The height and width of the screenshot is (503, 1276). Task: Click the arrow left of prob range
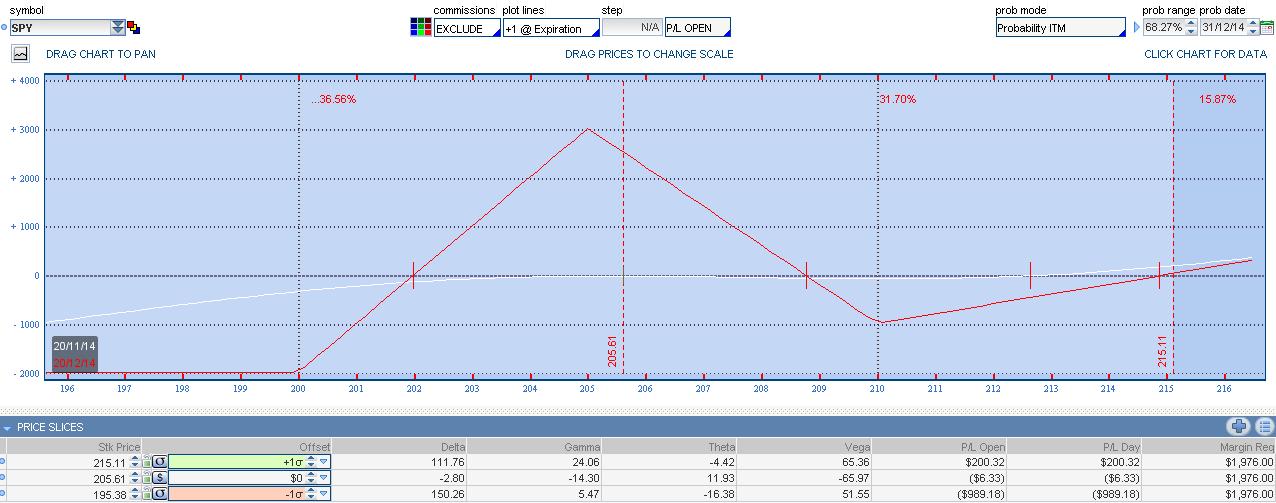pyautogui.click(x=1136, y=28)
